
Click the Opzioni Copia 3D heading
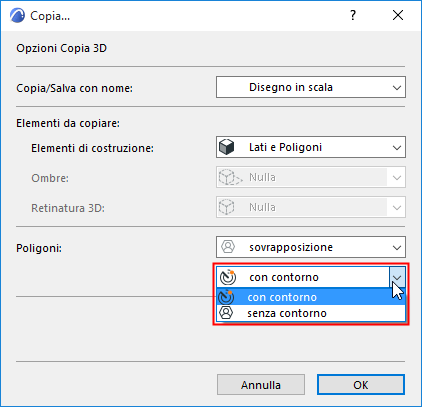click(62, 48)
